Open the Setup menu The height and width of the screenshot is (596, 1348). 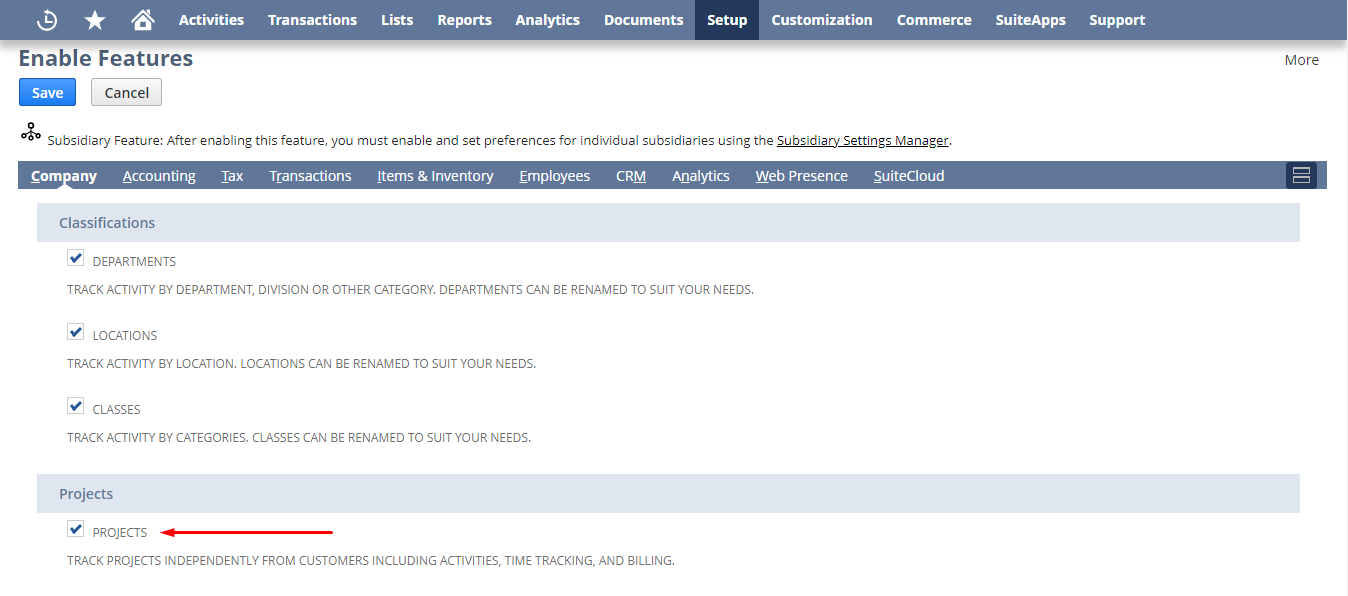click(x=726, y=19)
